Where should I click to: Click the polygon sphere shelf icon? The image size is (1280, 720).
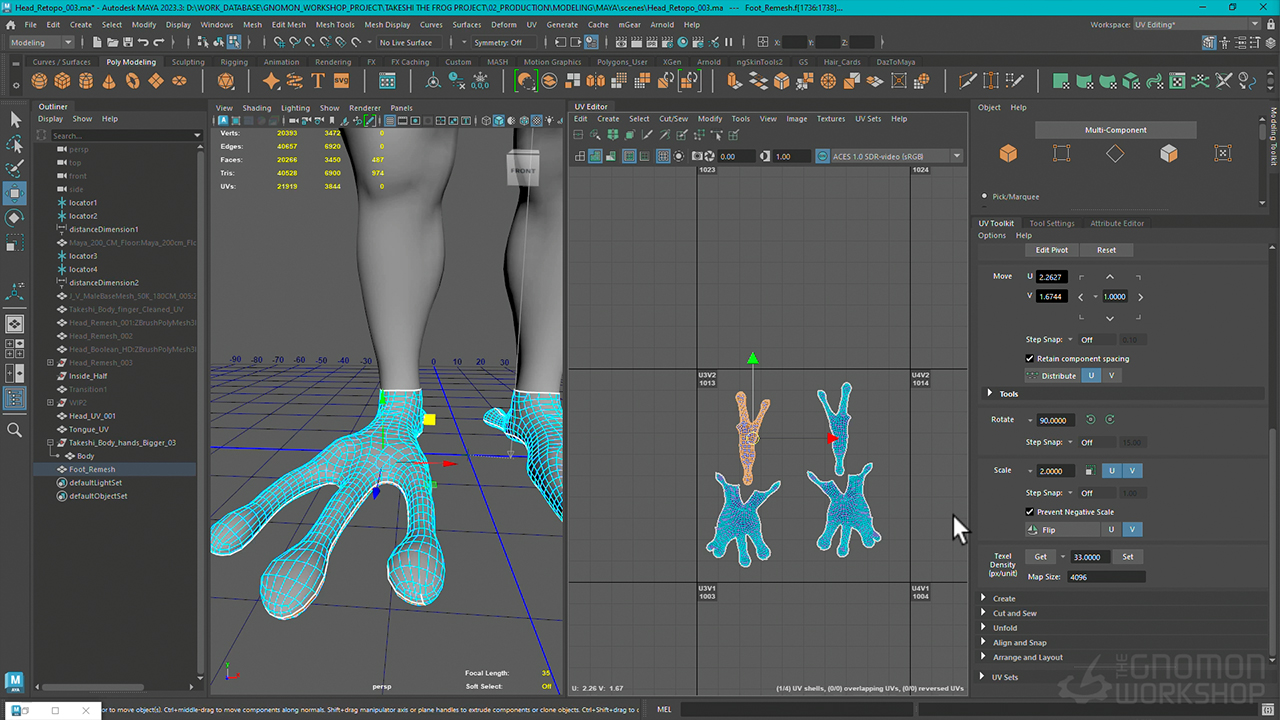pyautogui.click(x=40, y=81)
